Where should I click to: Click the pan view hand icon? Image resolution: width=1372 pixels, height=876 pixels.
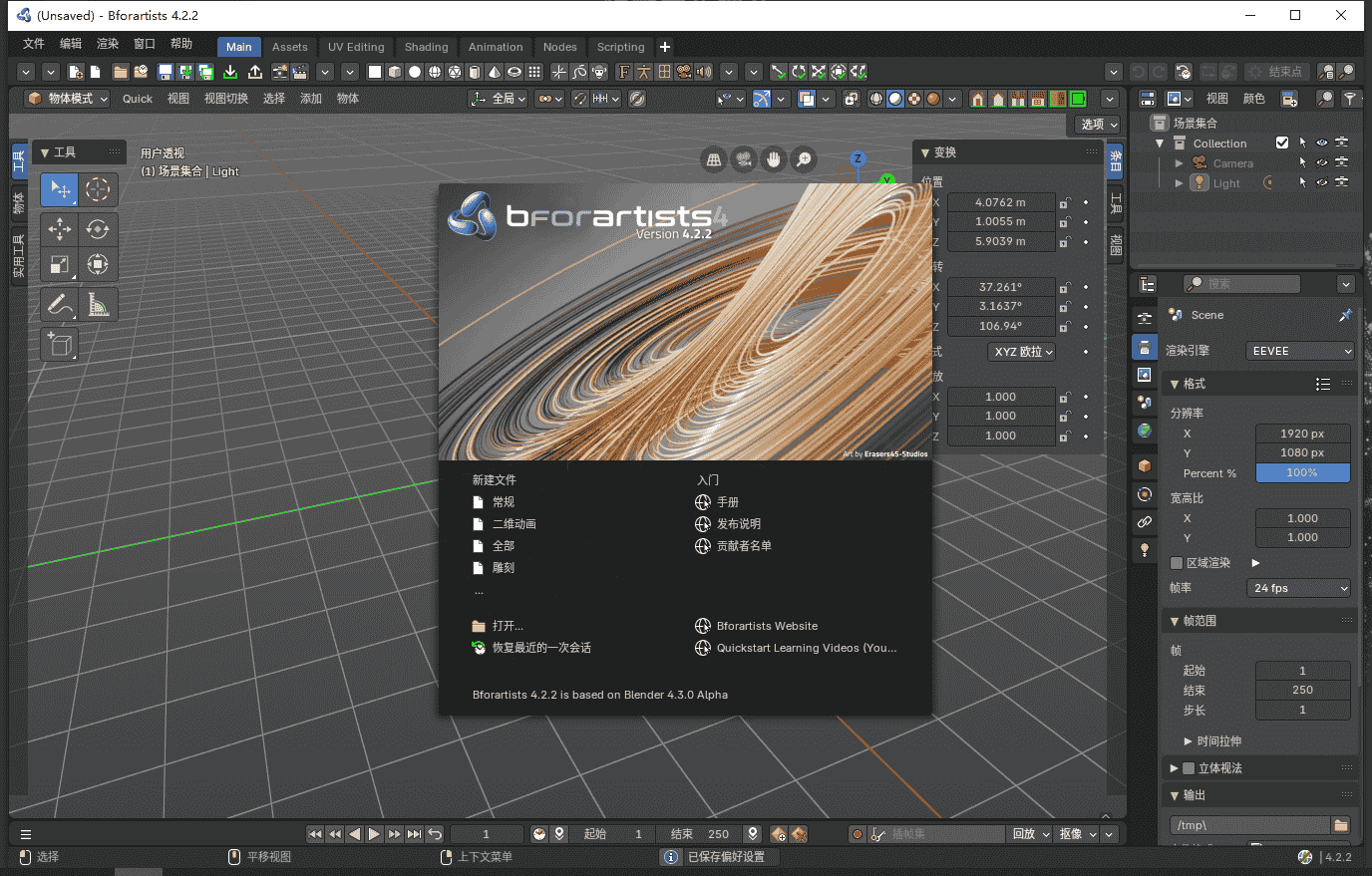point(774,159)
